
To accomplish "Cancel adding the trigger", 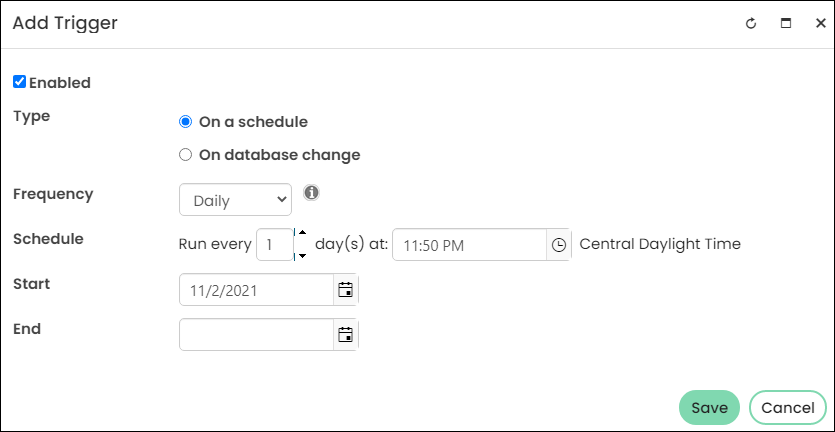I will pos(788,407).
